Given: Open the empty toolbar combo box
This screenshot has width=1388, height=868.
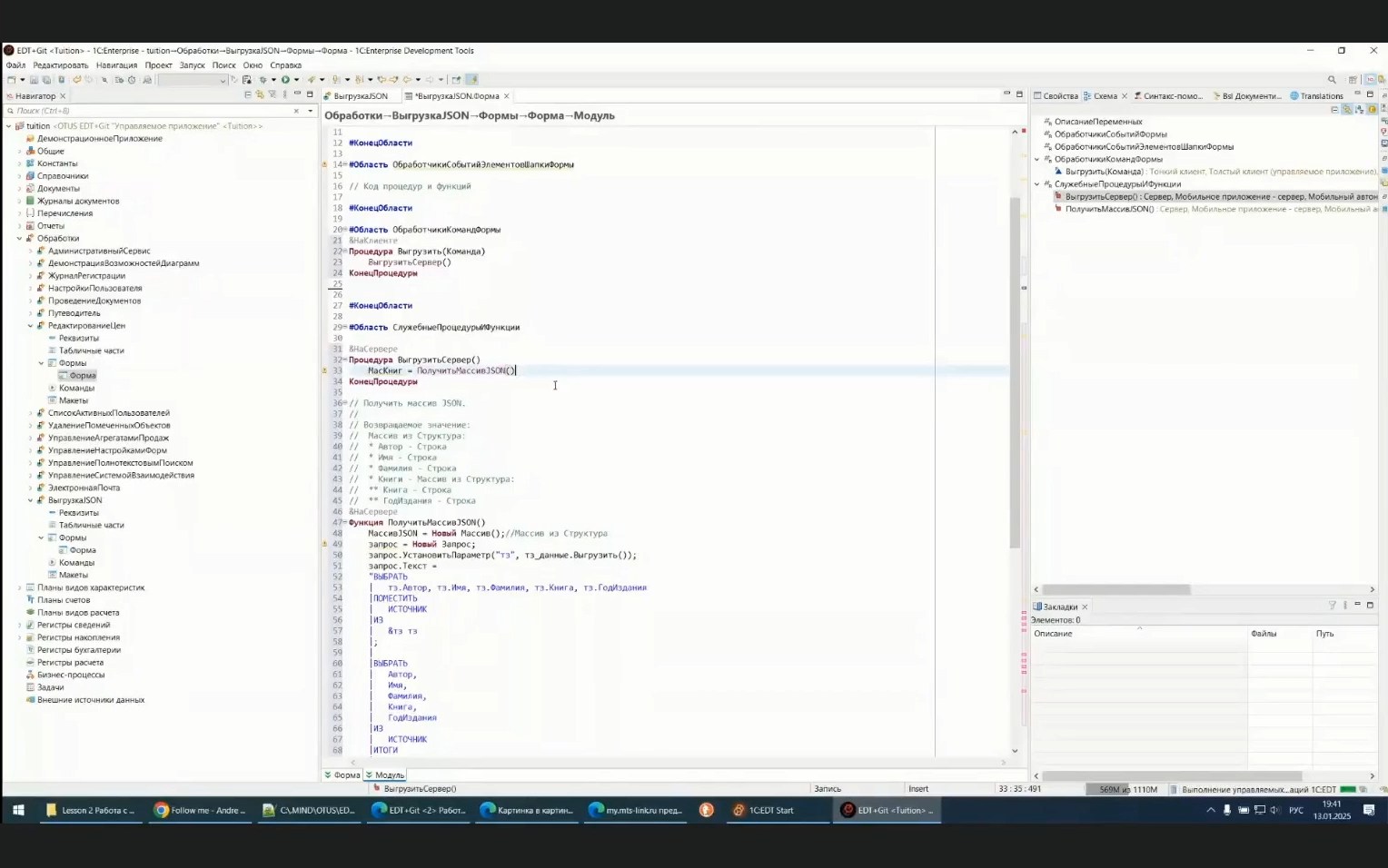Looking at the screenshot, I should pyautogui.click(x=192, y=80).
